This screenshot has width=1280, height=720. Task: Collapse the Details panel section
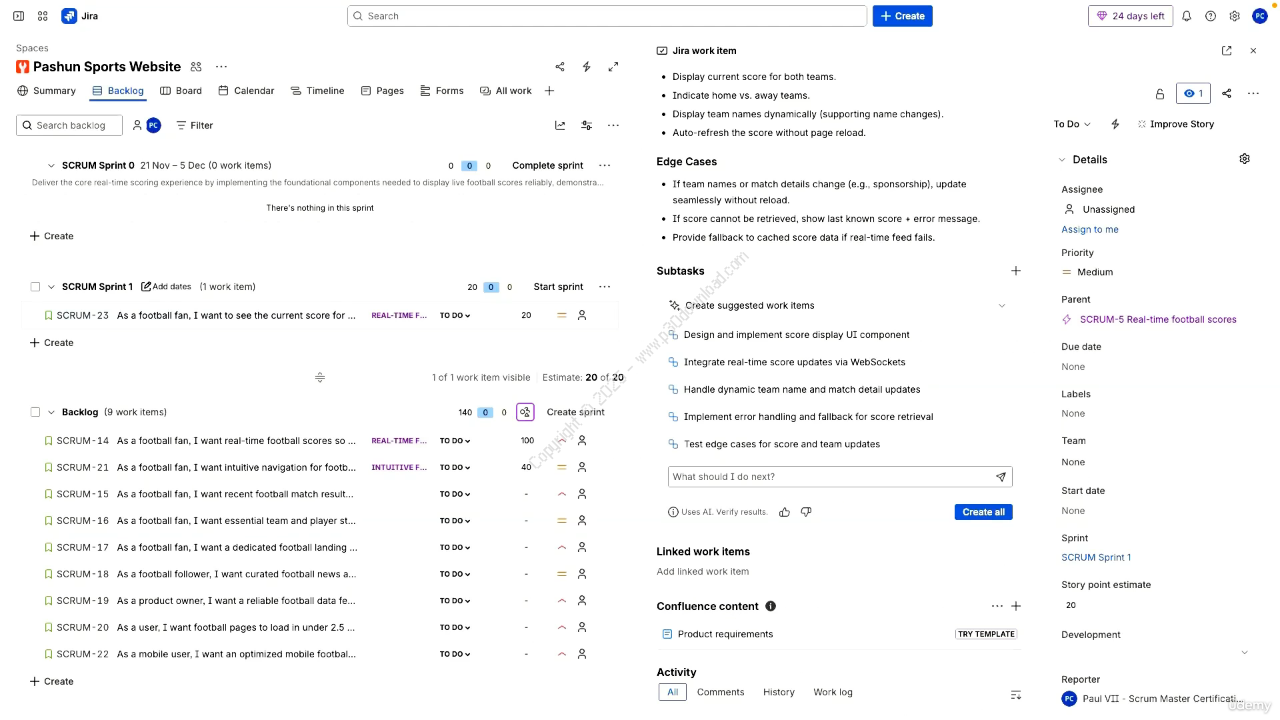click(1063, 160)
